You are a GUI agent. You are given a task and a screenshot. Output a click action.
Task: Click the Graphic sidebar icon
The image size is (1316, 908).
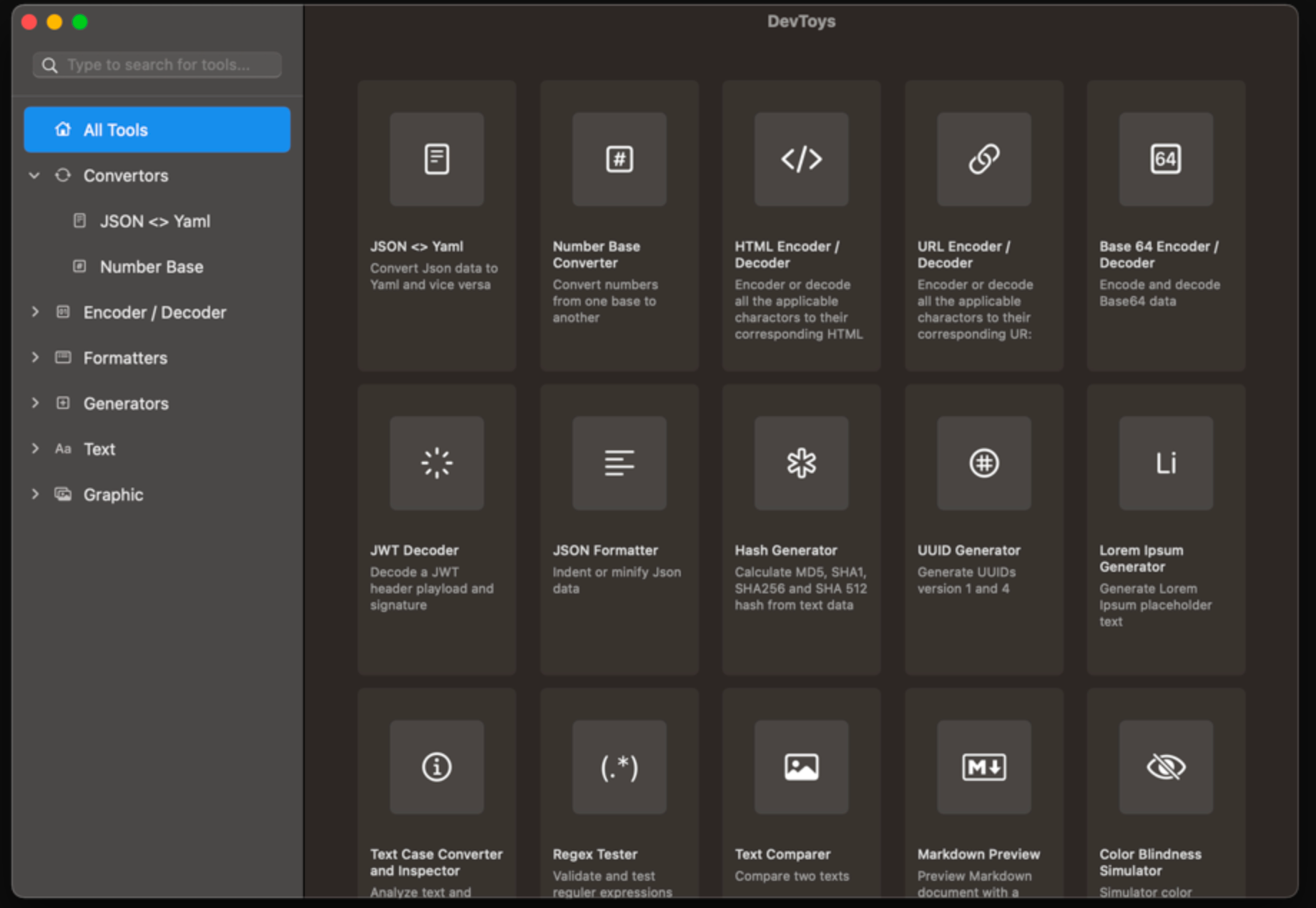point(63,494)
